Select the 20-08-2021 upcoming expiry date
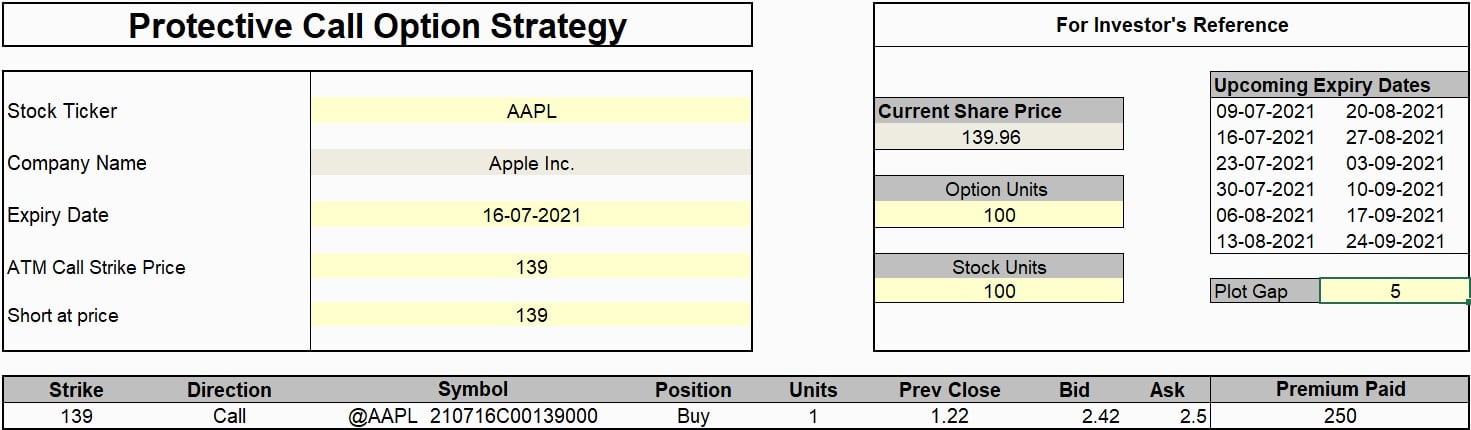Image resolution: width=1471 pixels, height=430 pixels. [1395, 111]
